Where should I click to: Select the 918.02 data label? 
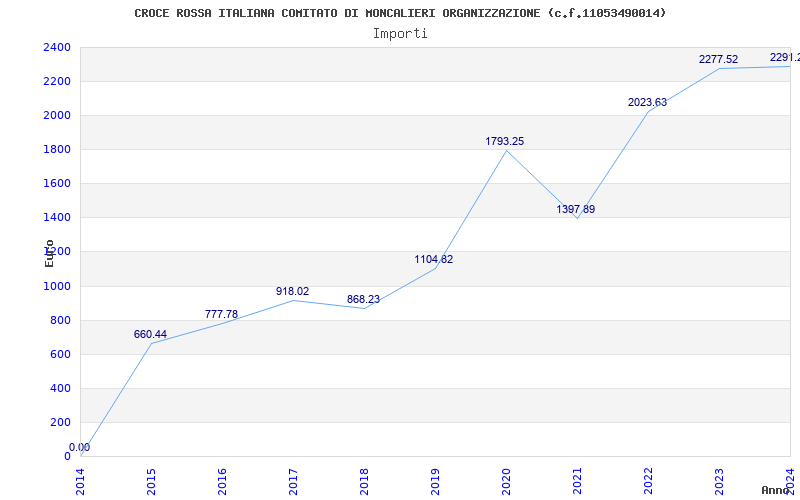click(x=292, y=291)
